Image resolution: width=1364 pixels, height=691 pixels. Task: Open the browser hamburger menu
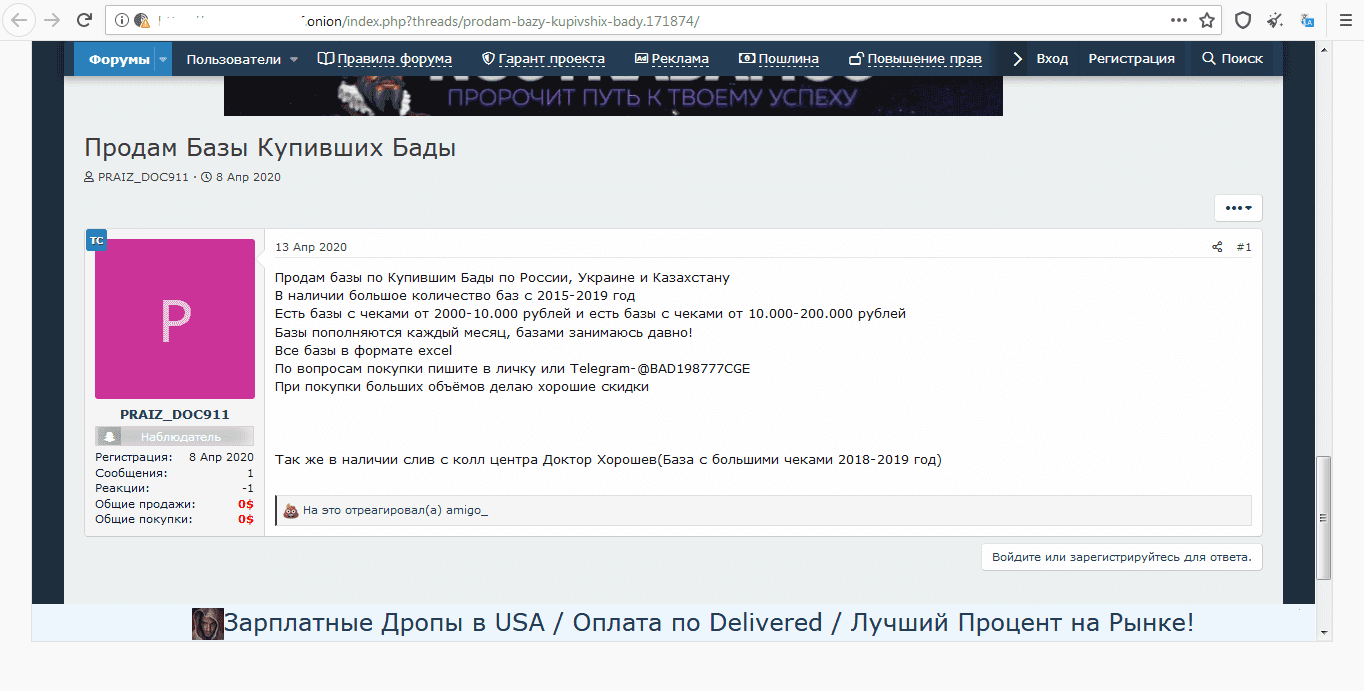[x=1340, y=20]
